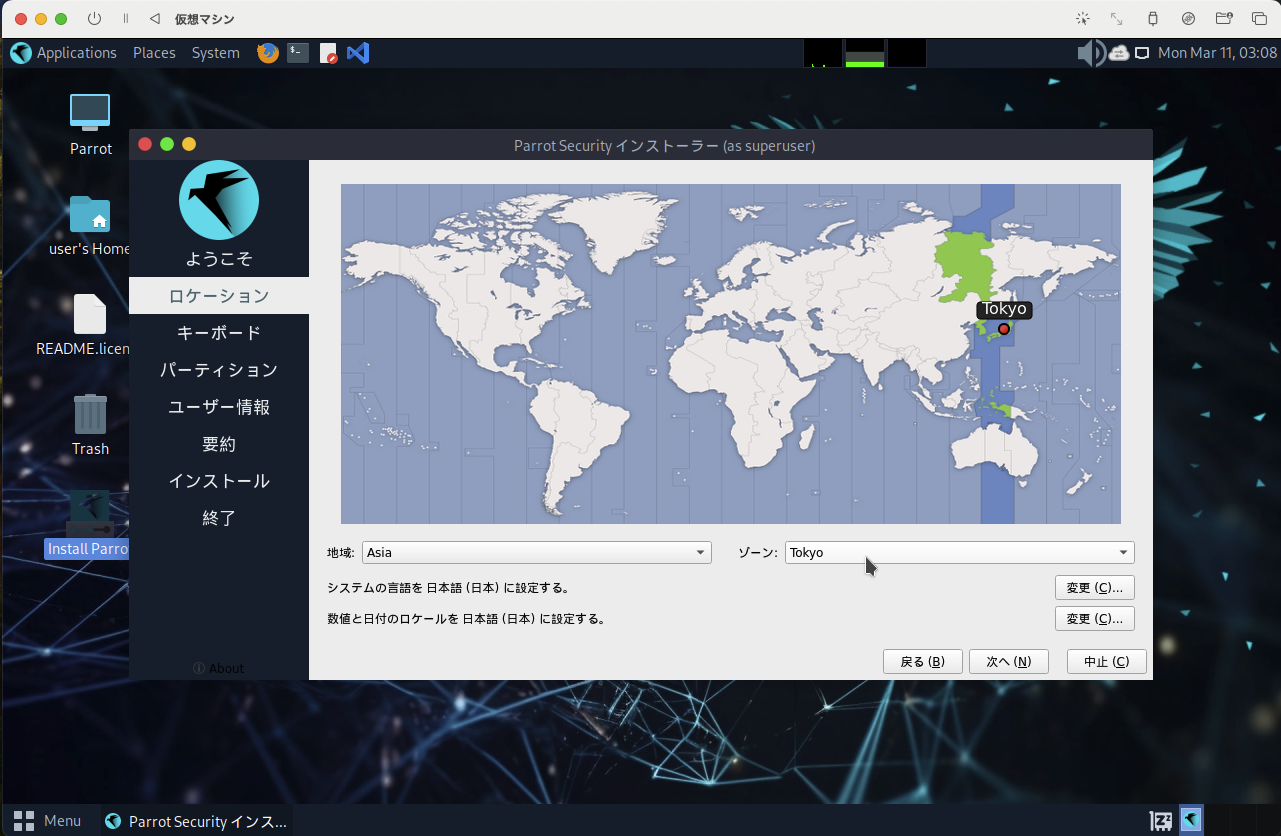The width and height of the screenshot is (1281, 836).
Task: Click the shared folder icon in the VM toolbar
Action: tap(1224, 19)
